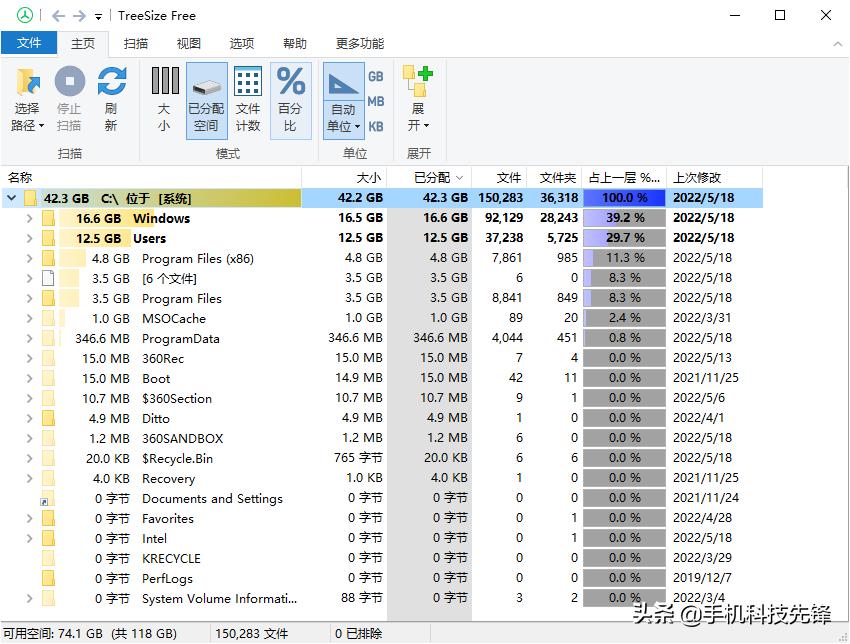Sort by the 上次修改 column header
Image resolution: width=850 pixels, height=644 pixels.
pyautogui.click(x=696, y=177)
